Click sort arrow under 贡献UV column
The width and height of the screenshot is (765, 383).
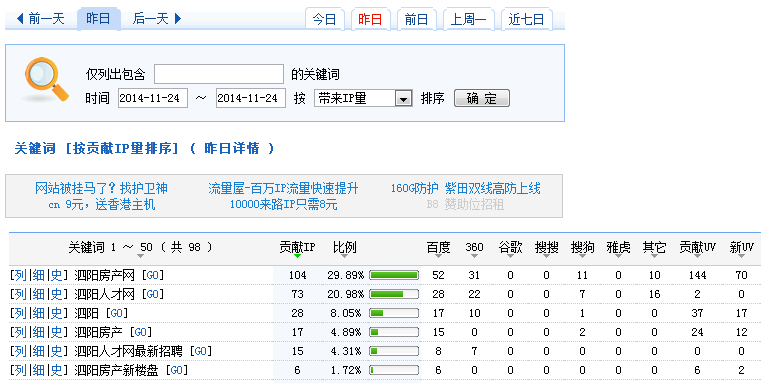pos(697,256)
